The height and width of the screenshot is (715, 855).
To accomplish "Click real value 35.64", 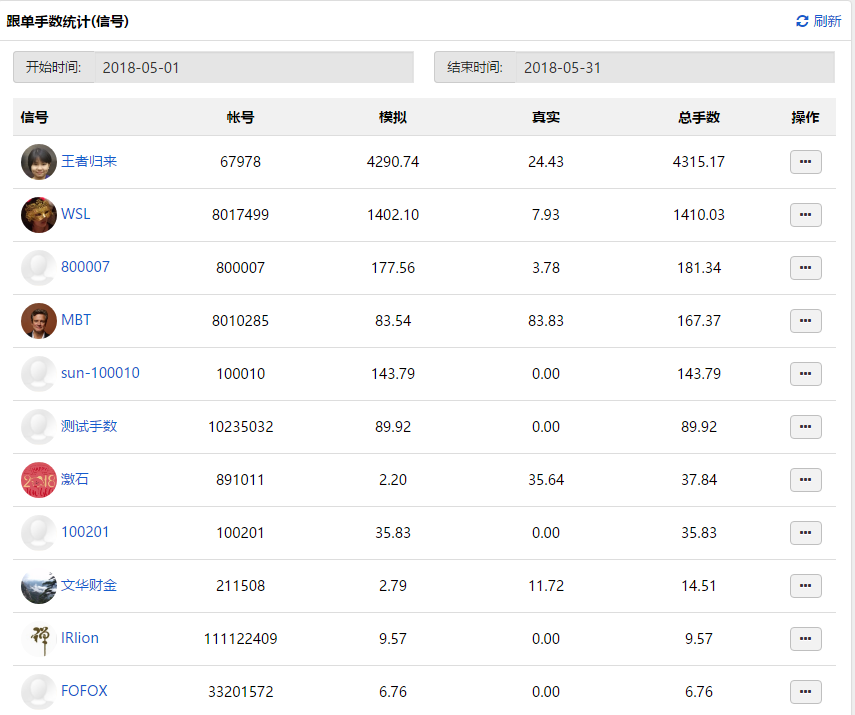I will click(x=546, y=479).
